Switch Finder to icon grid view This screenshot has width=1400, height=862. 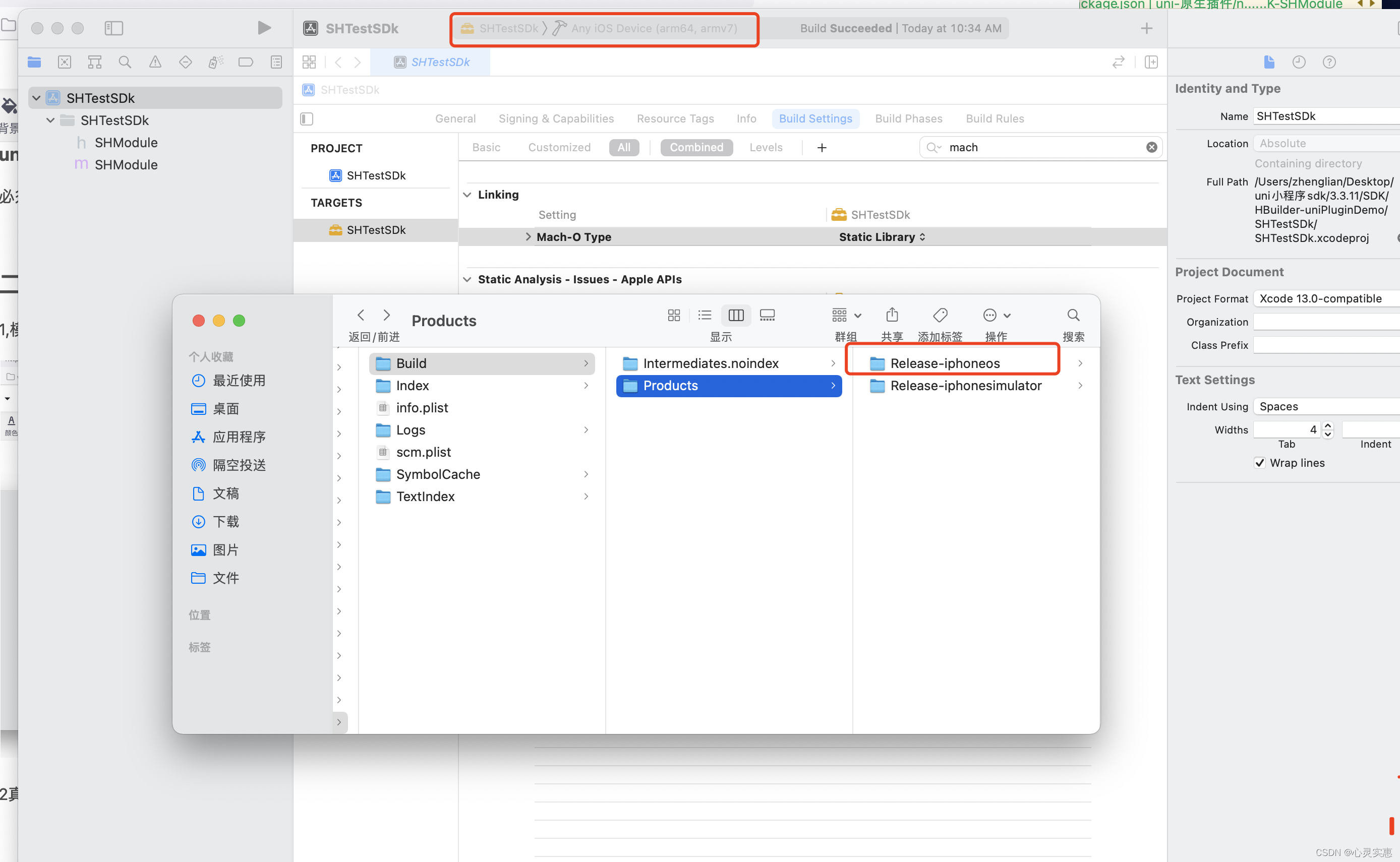click(x=673, y=315)
